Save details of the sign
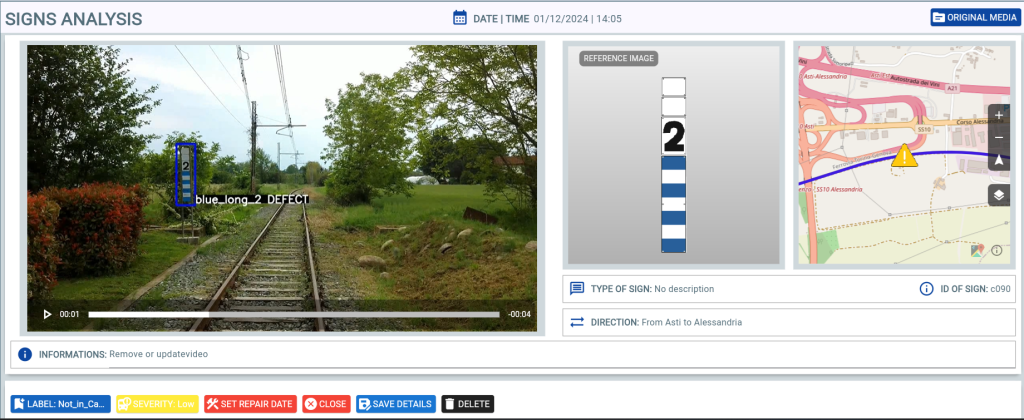 click(x=395, y=404)
